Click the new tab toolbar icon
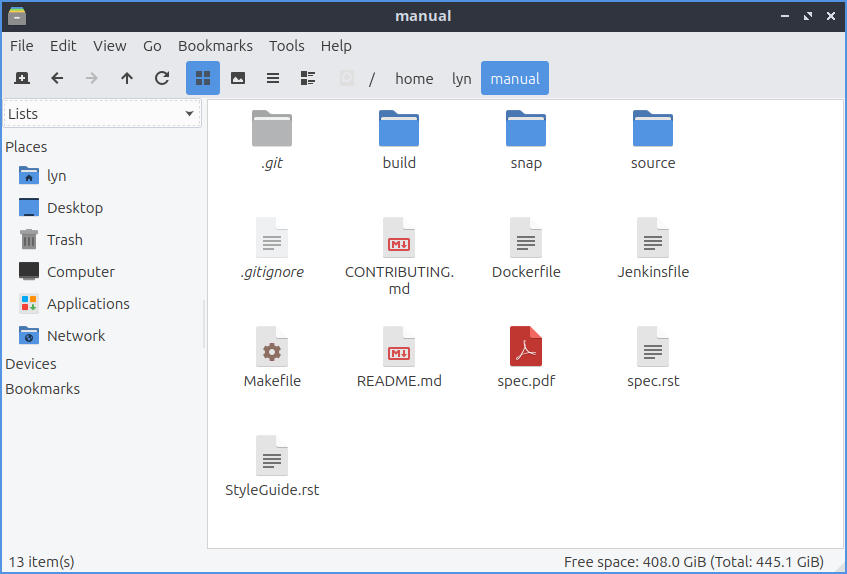 point(22,78)
